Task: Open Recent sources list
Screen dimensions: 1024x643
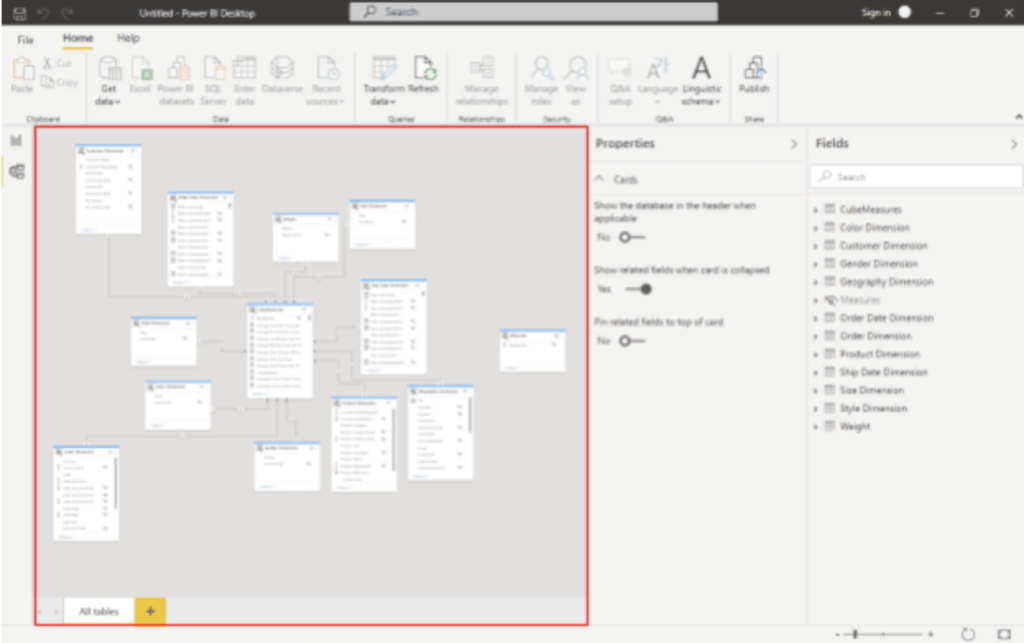Action: [x=327, y=81]
